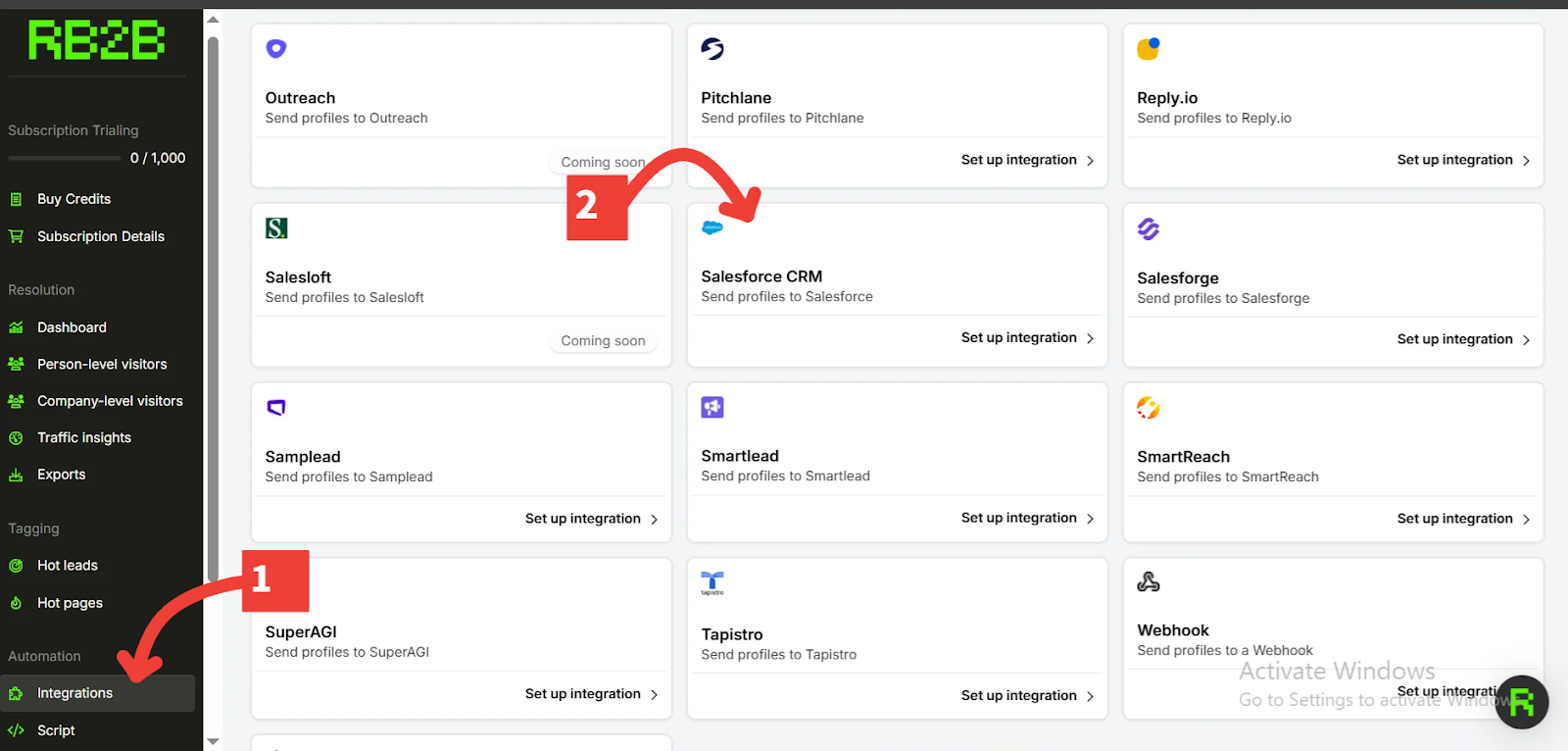Click the SmartReach setup chevron arrow
Screen dimensions: 1568x751
point(1526,520)
